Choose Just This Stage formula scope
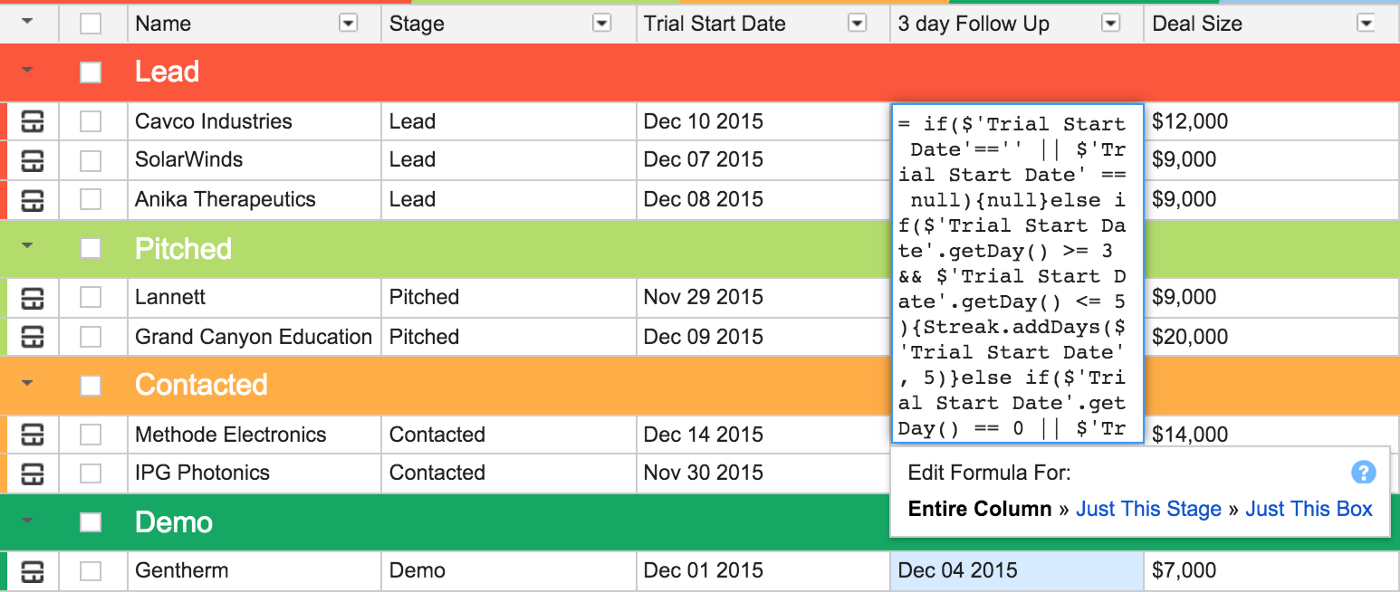The height and width of the screenshot is (592, 1400). [1149, 509]
